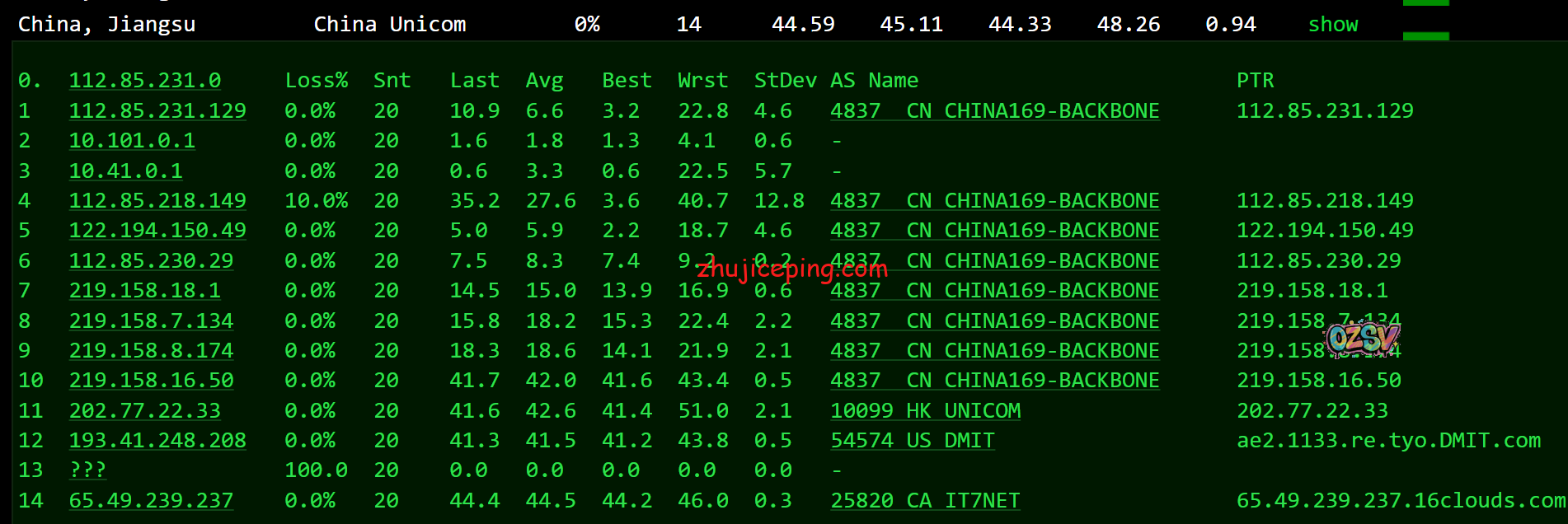Screen dimensions: 1568x524
Task: Click the 25820 CA IT7NET AS link
Action: pyautogui.click(x=925, y=501)
